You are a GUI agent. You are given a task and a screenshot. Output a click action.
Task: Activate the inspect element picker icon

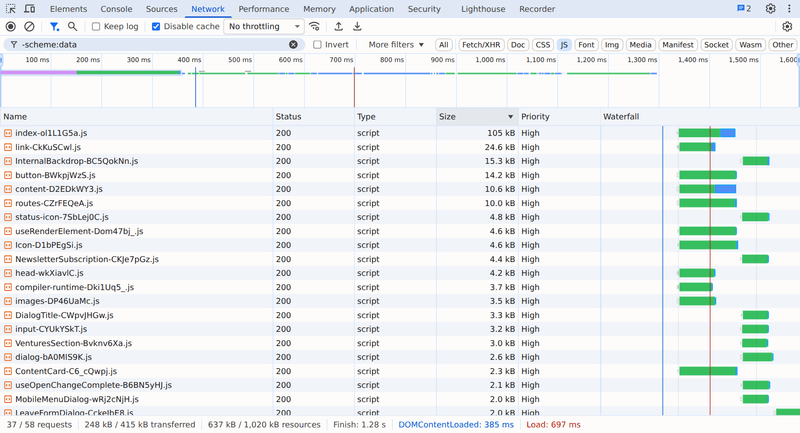click(10, 9)
